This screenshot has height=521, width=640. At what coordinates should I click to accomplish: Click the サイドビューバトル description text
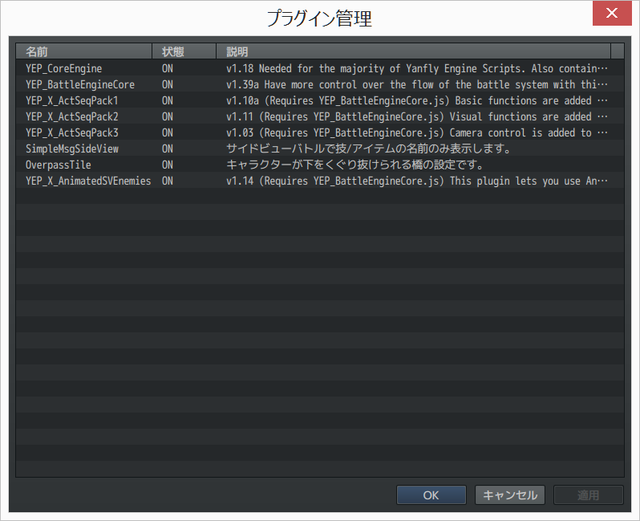(x=369, y=149)
